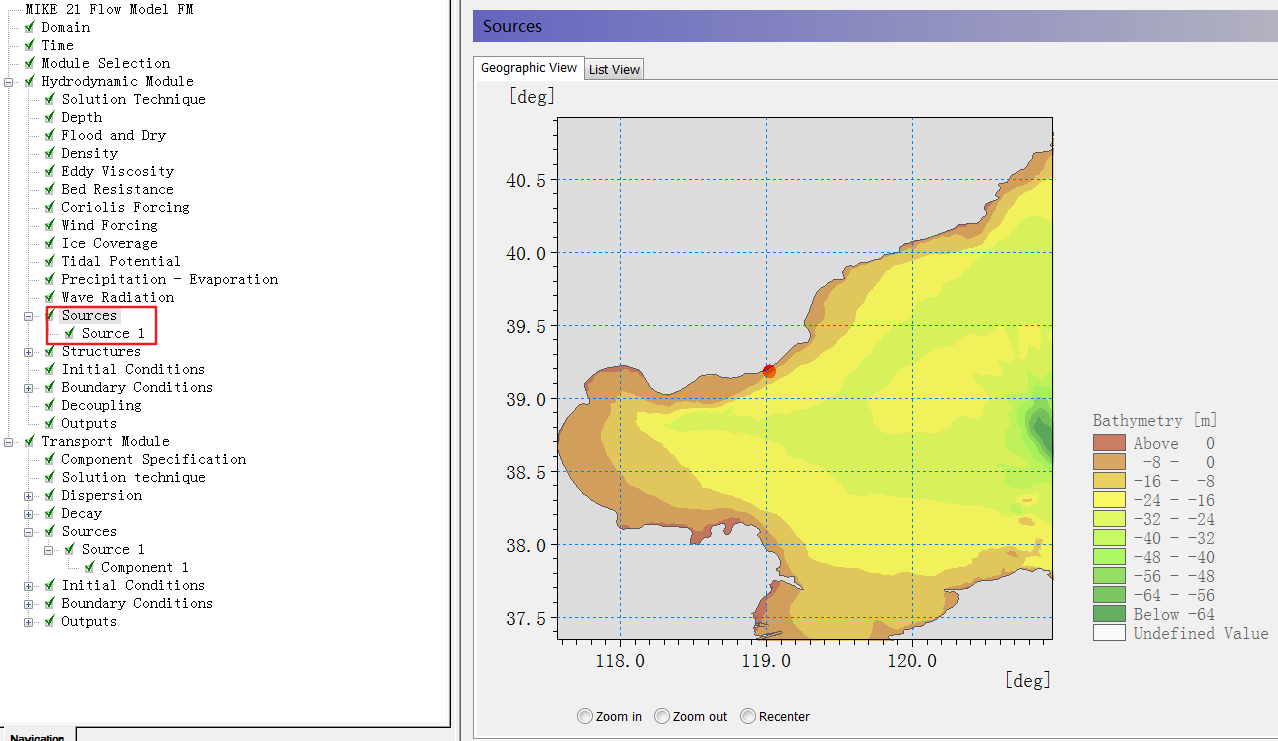Click the checkmark icon beside Coriolis Forcing

click(x=50, y=207)
